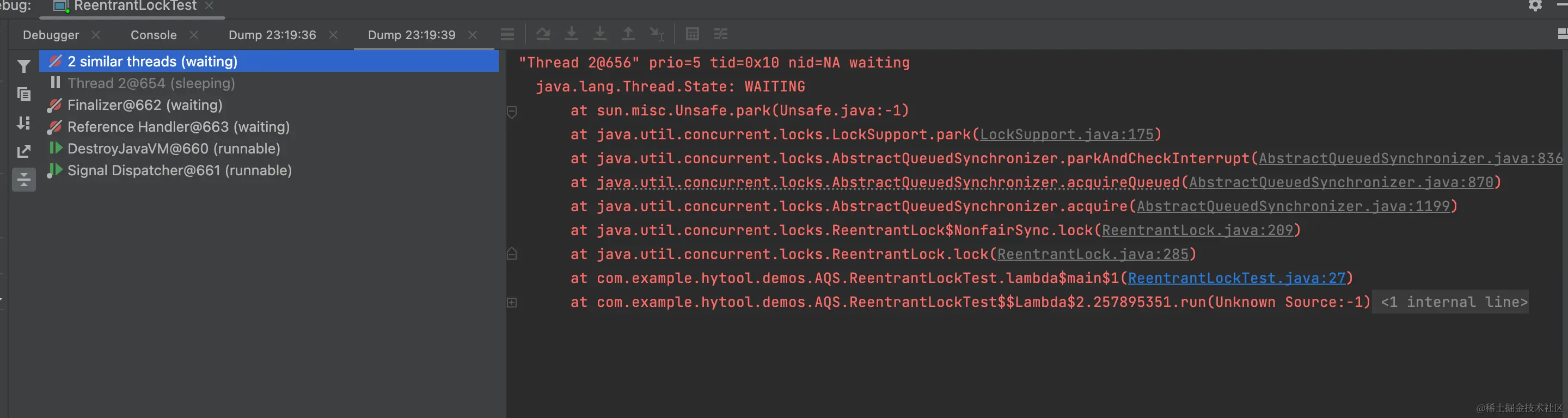This screenshot has height=418, width=1568.
Task: Click the Force Step Into icon
Action: (x=599, y=34)
